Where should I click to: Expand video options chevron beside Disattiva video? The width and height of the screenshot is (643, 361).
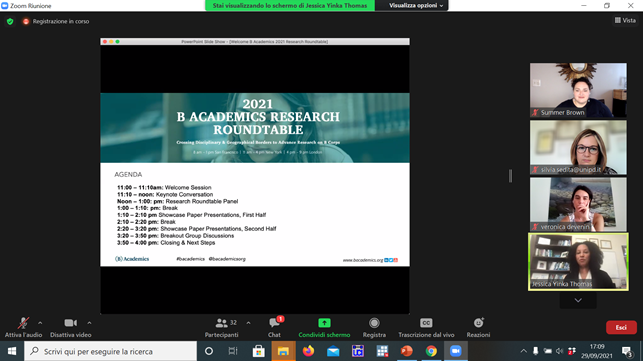[x=89, y=323]
